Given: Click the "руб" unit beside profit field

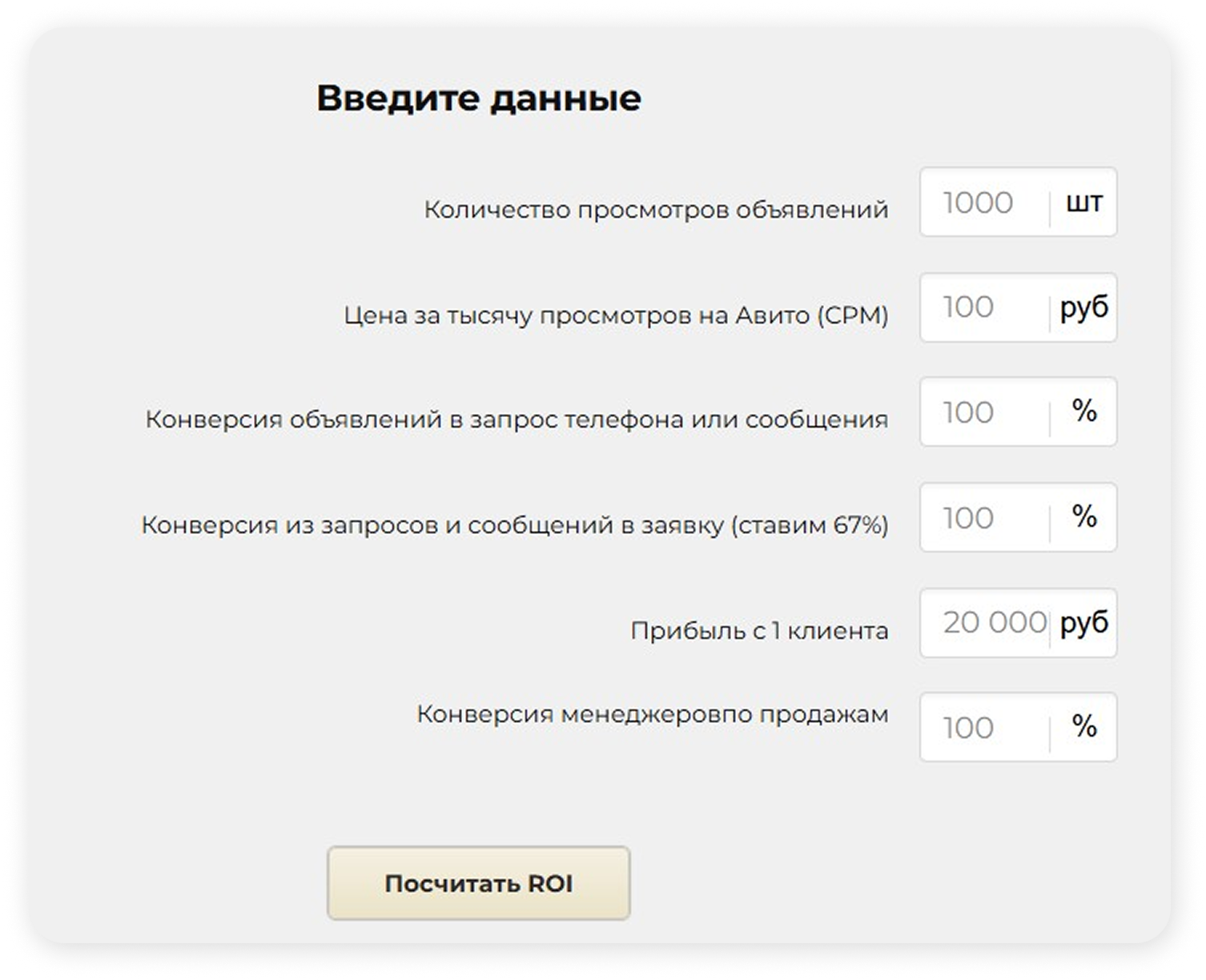Looking at the screenshot, I should click(x=1084, y=623).
